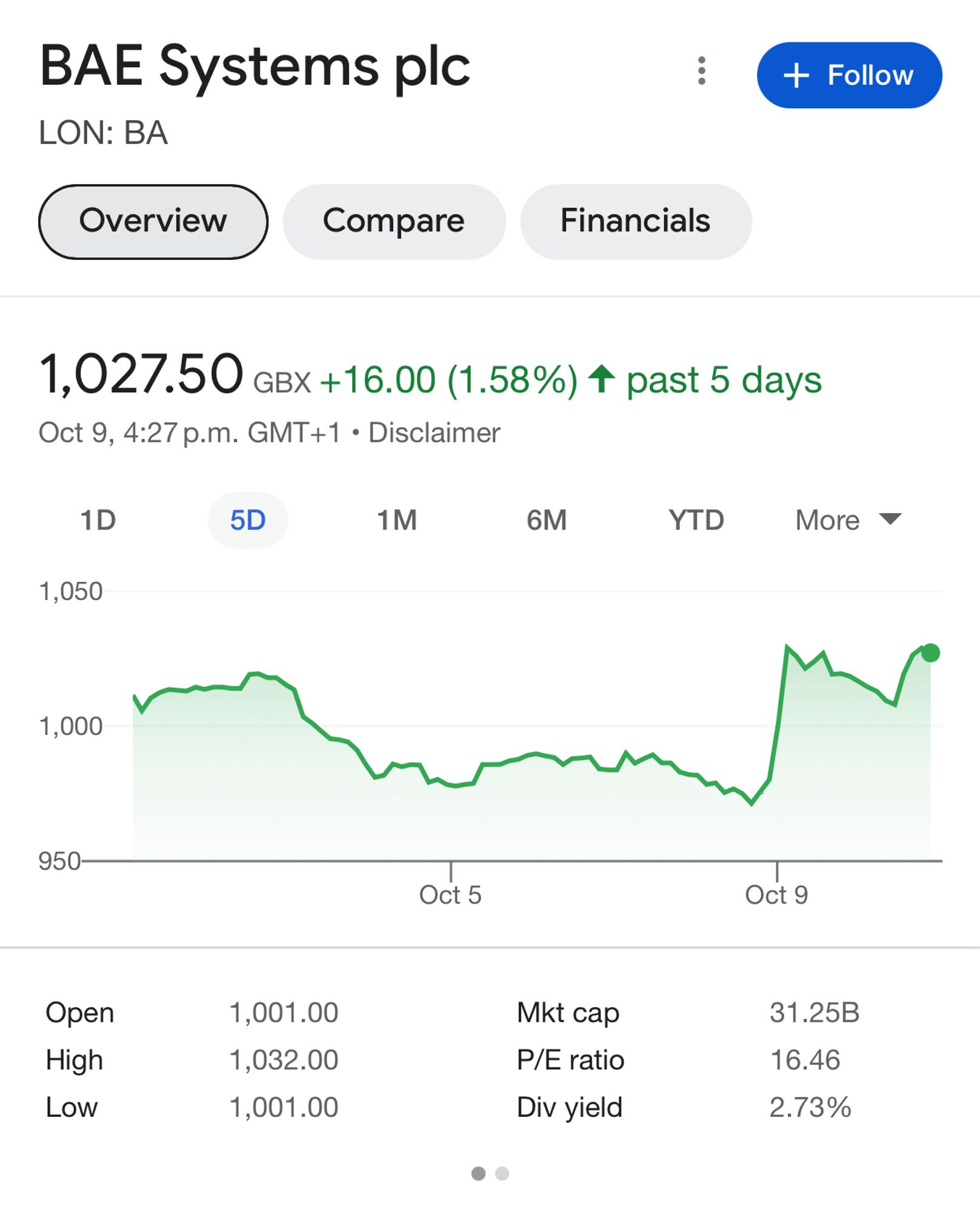Click the 1,050 y-axis label
Screen dimensions: 980x1212
(x=71, y=591)
